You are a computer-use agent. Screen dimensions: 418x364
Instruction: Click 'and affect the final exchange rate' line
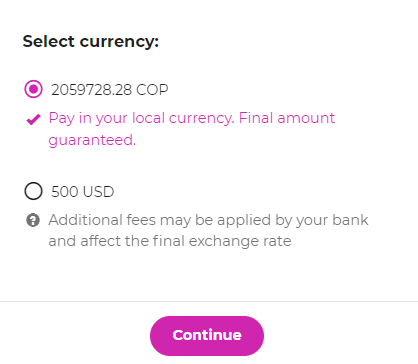tap(170, 241)
